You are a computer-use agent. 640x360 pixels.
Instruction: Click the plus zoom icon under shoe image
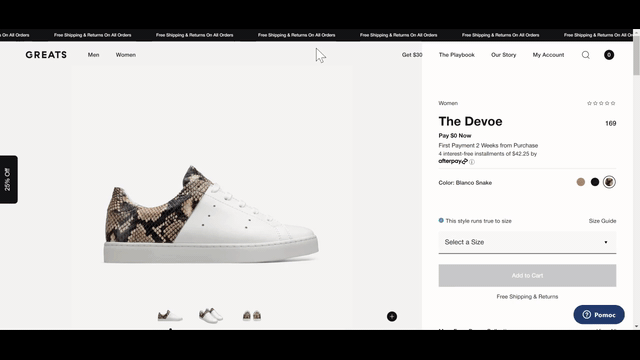[x=392, y=316]
